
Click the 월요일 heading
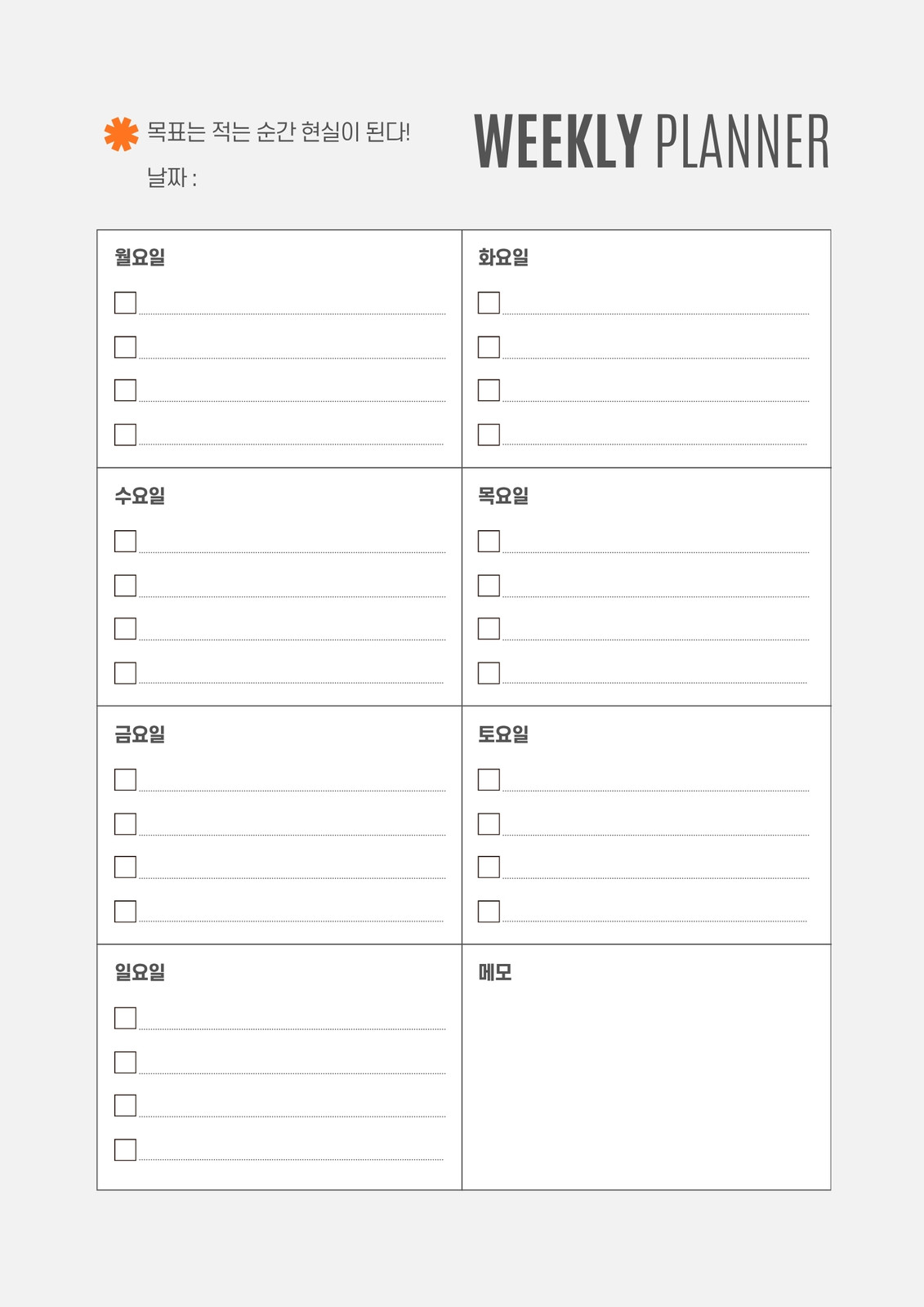pyautogui.click(x=140, y=257)
